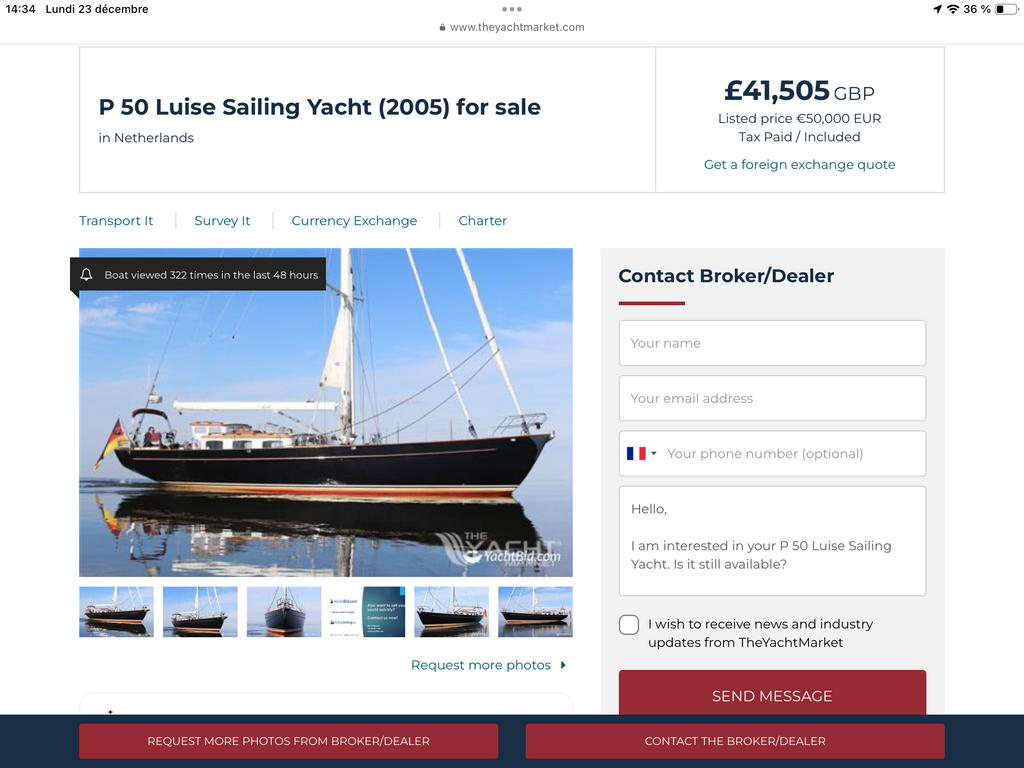Select the Currency Exchange link
Screen dimensions: 1024x768
point(354,221)
